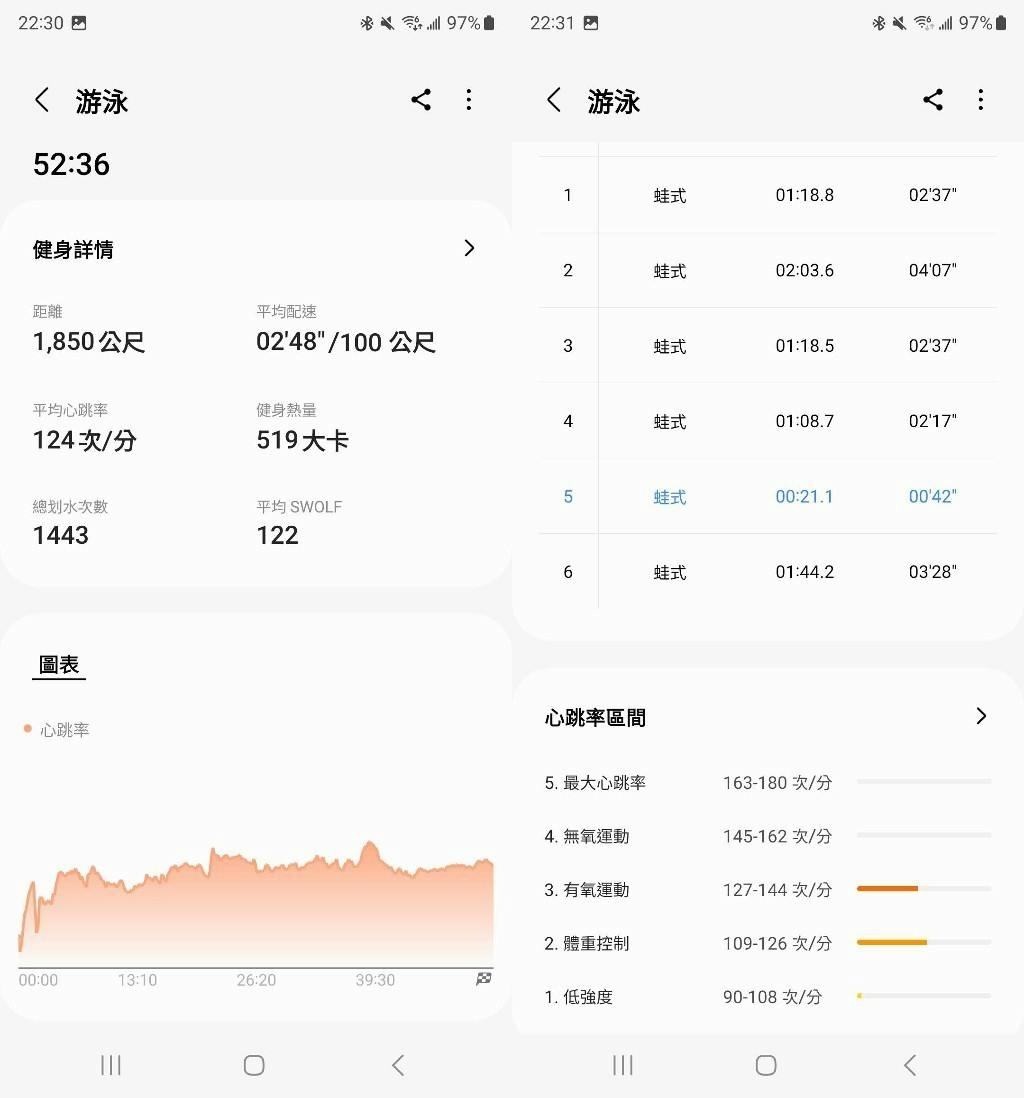Screen dimensions: 1024x1098
Task: Tap home button on left phone
Action: pos(254,1065)
